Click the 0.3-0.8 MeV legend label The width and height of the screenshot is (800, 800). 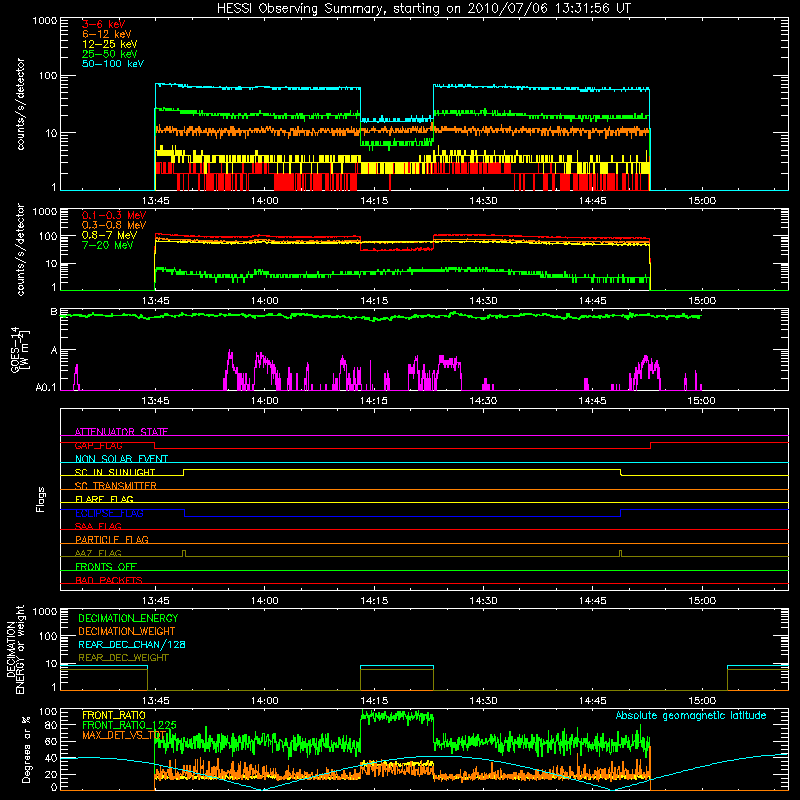(x=114, y=225)
